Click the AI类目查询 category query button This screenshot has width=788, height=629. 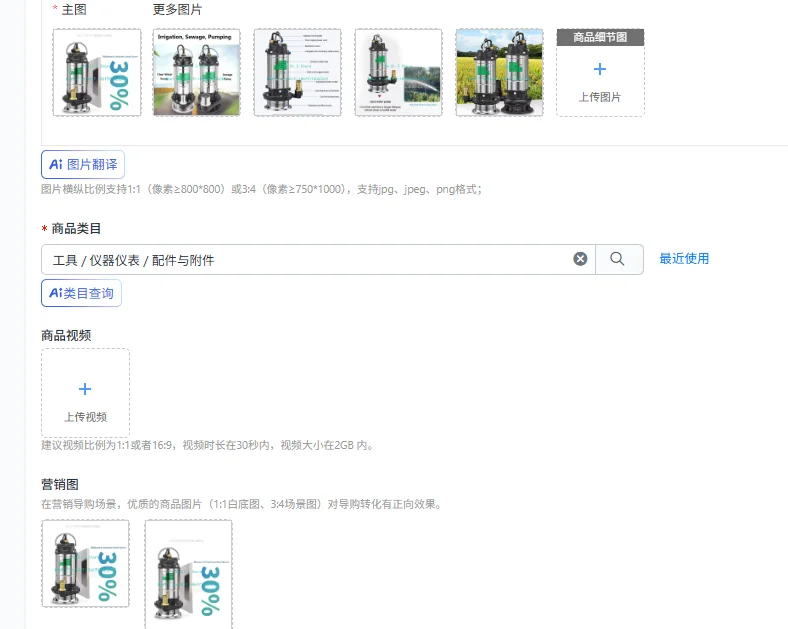tap(81, 293)
